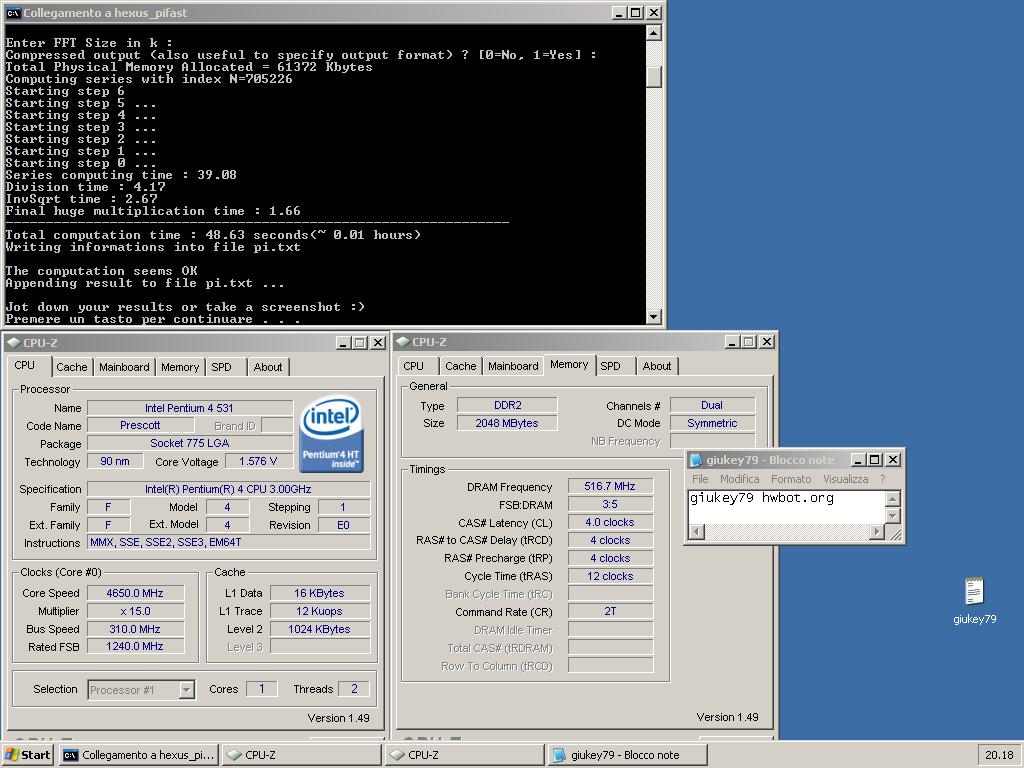
Task: Click console scrollbar down arrow
Action: coord(654,317)
